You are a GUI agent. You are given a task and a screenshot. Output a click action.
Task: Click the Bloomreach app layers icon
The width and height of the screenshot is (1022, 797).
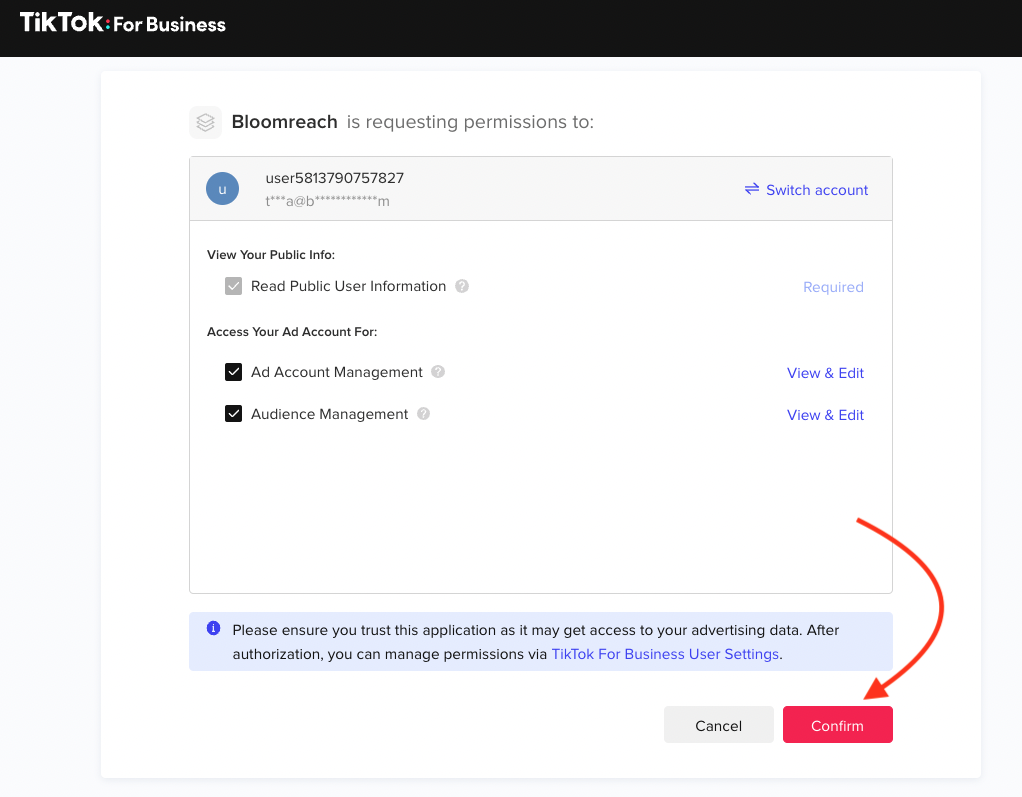point(205,123)
